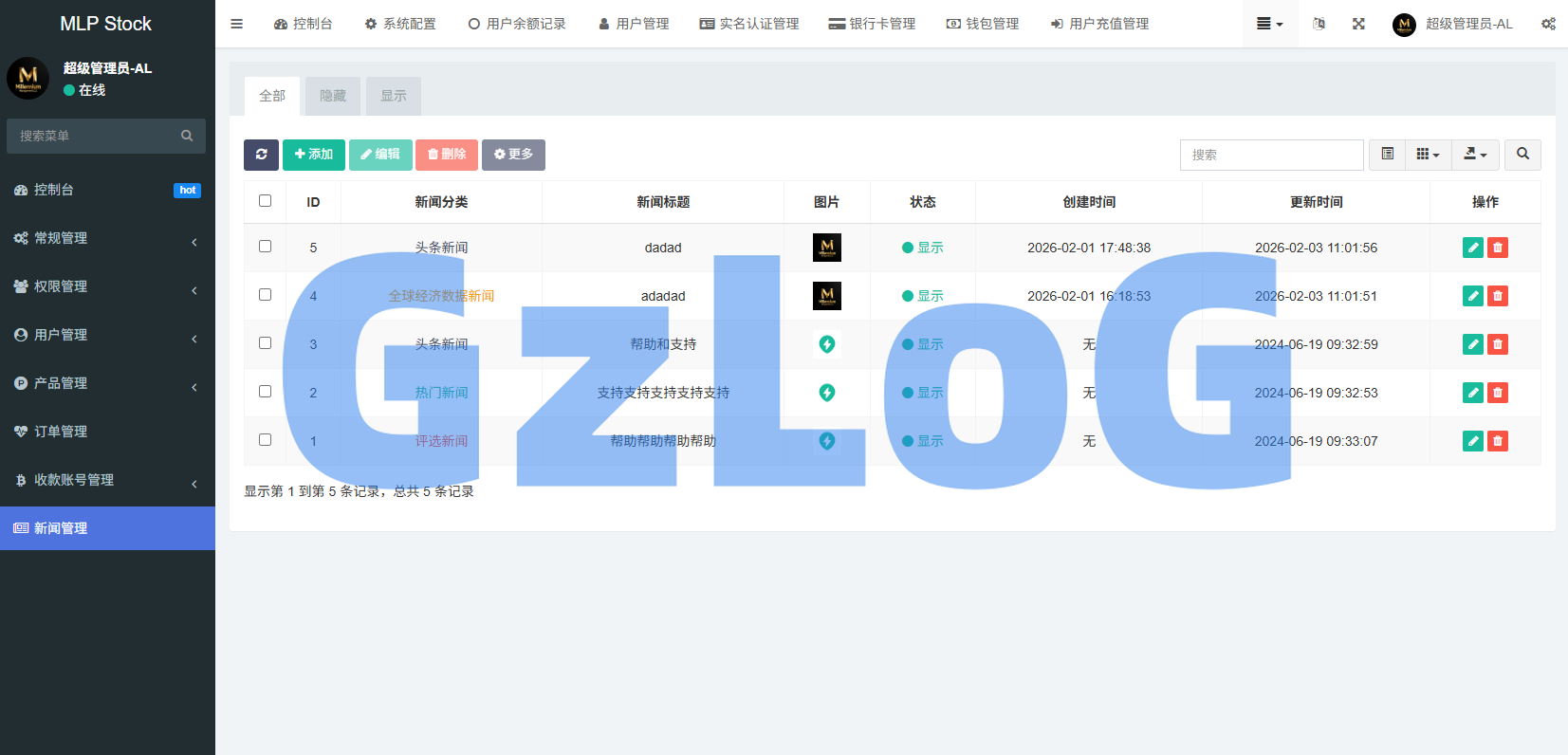This screenshot has width=1568, height=755.
Task: Open the top-right settings gears icon
Action: (x=1548, y=24)
